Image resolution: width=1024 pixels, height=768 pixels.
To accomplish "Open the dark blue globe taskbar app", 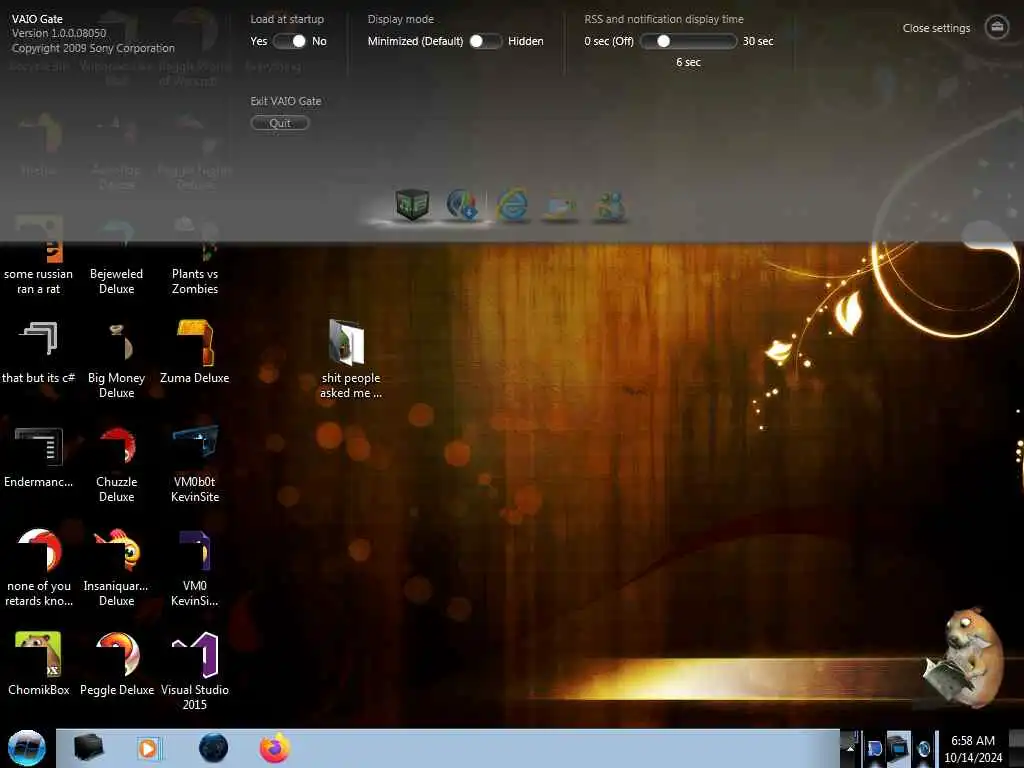I will coord(213,748).
